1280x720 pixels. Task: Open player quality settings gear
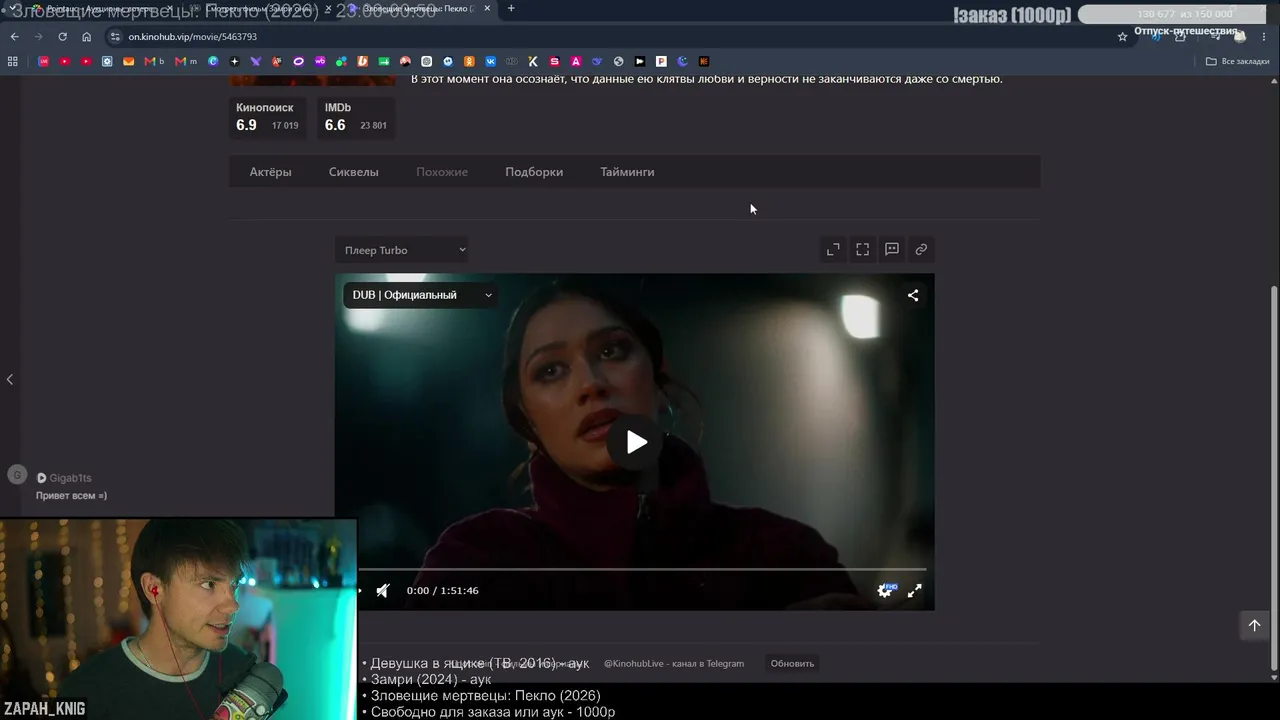tap(885, 591)
